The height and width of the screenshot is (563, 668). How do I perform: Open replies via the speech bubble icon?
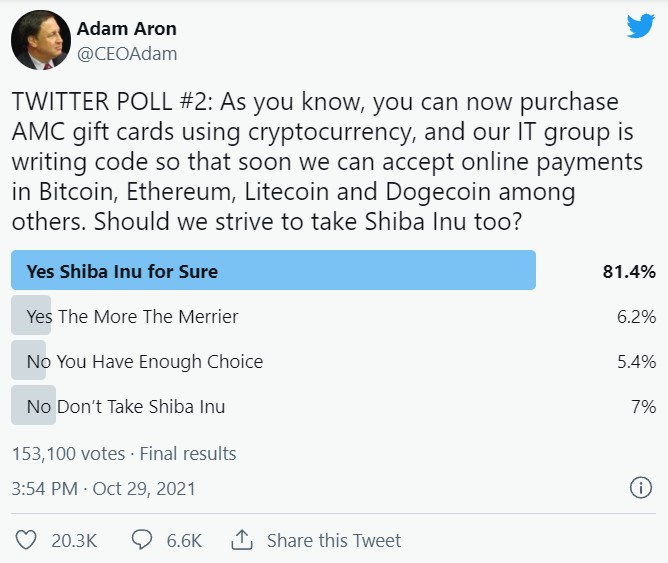tap(141, 540)
